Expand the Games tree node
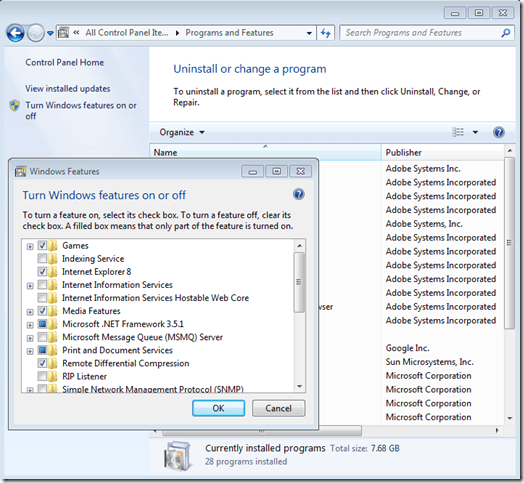Viewport: 524px width, 483px height. [30, 247]
